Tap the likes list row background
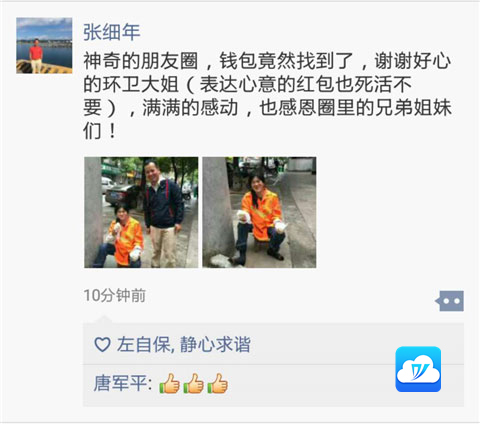 pos(273,344)
